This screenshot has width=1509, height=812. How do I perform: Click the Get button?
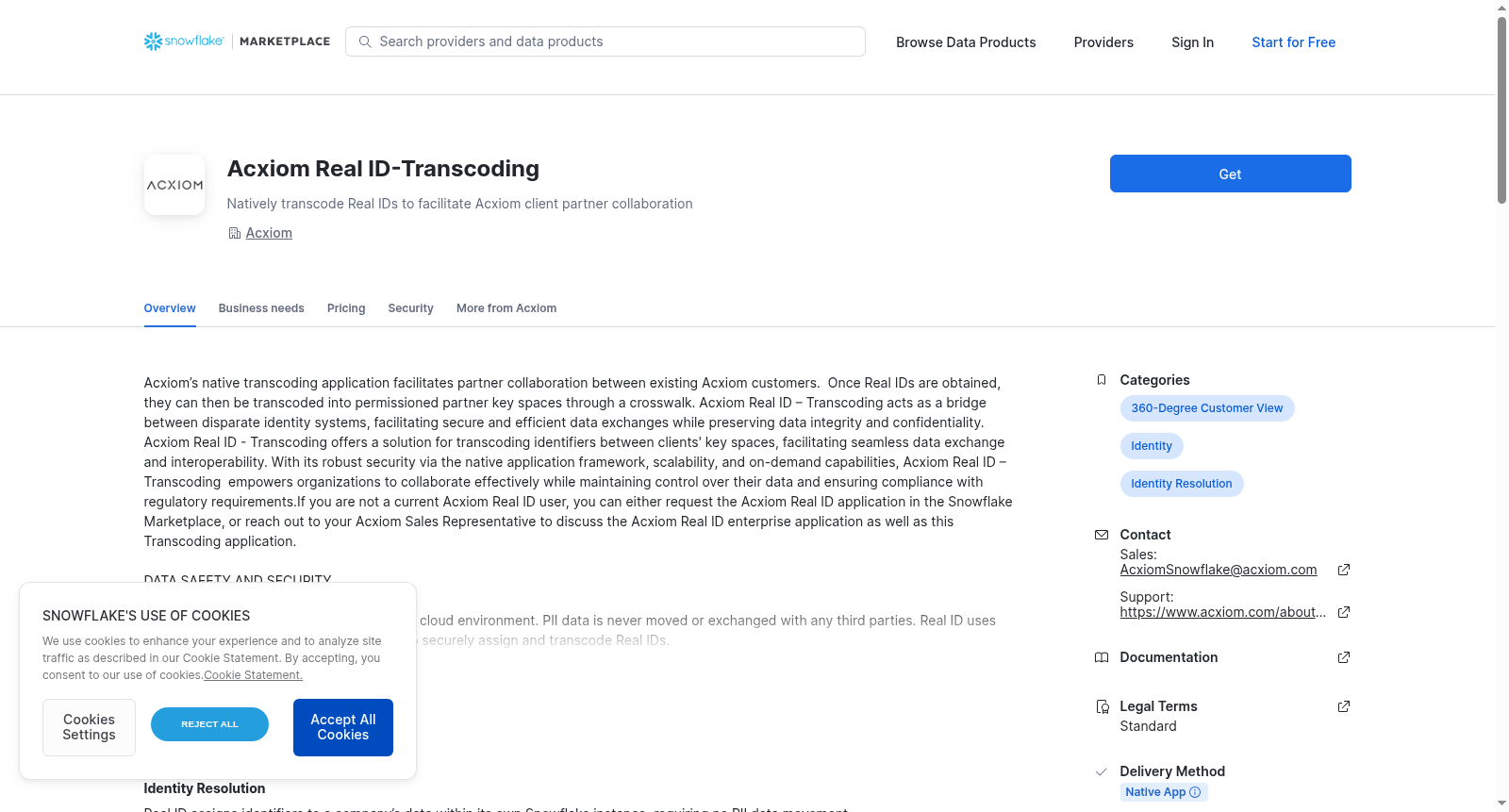pos(1230,174)
